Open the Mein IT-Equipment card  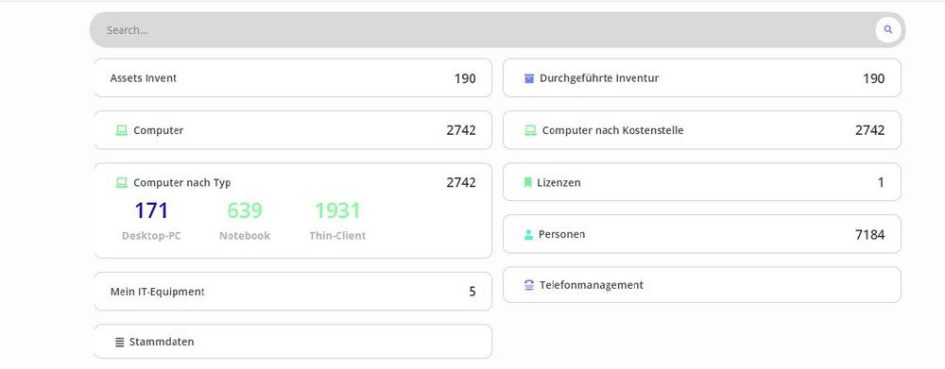[293, 292]
